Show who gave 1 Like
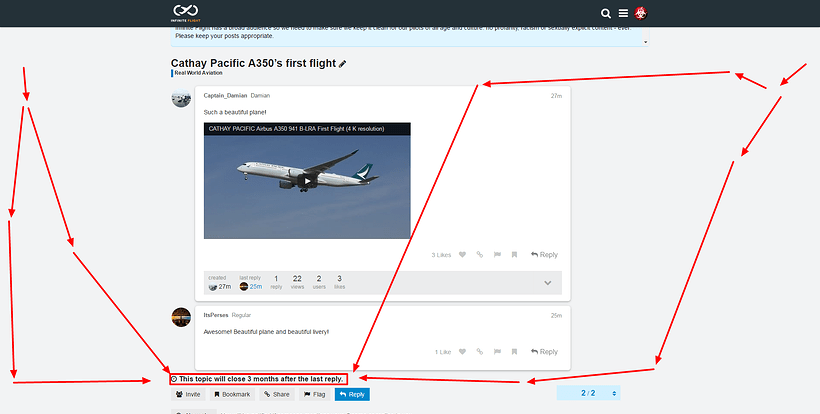The height and width of the screenshot is (414, 820). [442, 352]
